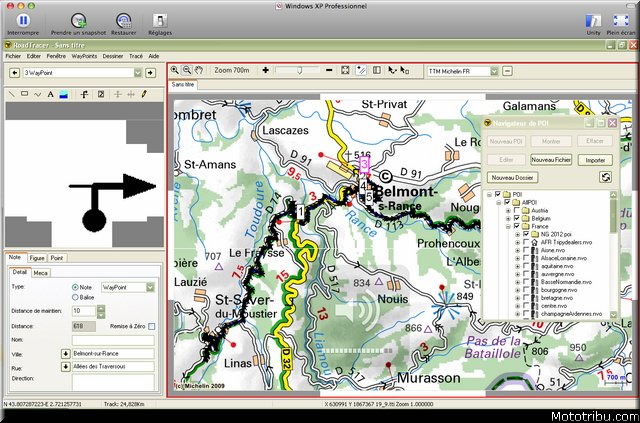Open the 3 WayPoint dropdown
This screenshot has width=640, height=423.
[x=138, y=73]
